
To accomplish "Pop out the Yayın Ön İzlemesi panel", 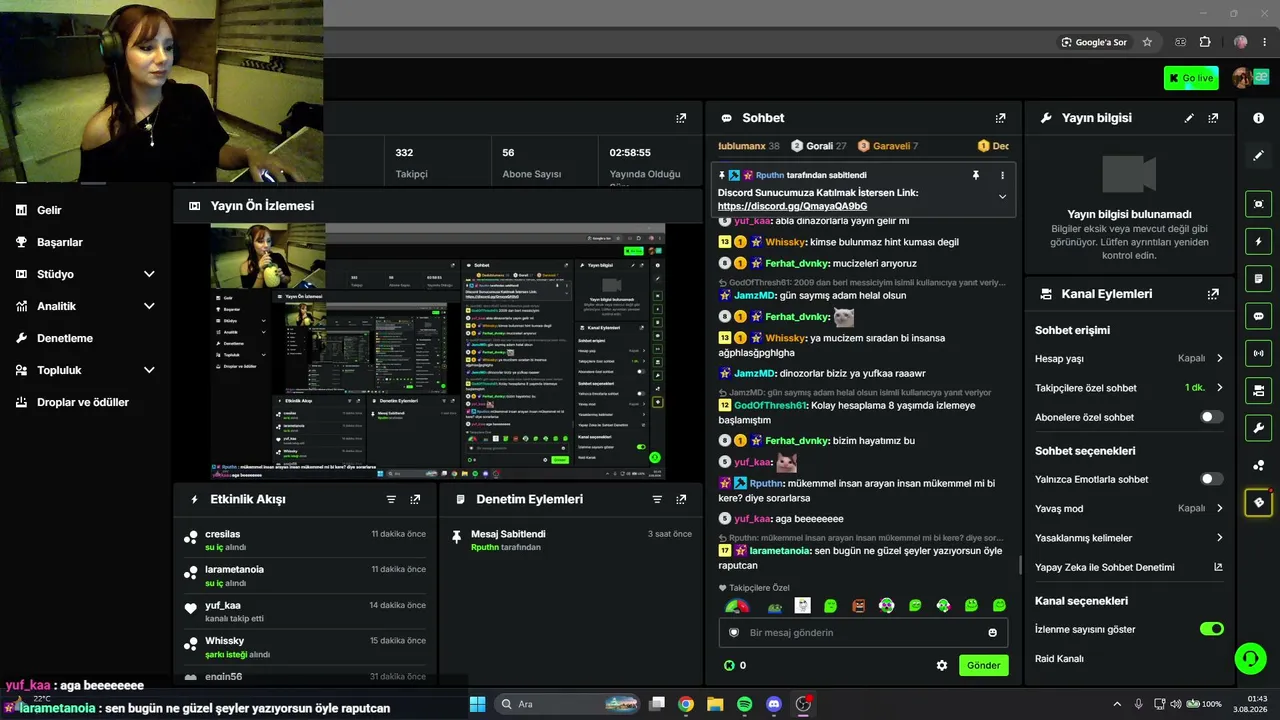I will pyautogui.click(x=681, y=205).
